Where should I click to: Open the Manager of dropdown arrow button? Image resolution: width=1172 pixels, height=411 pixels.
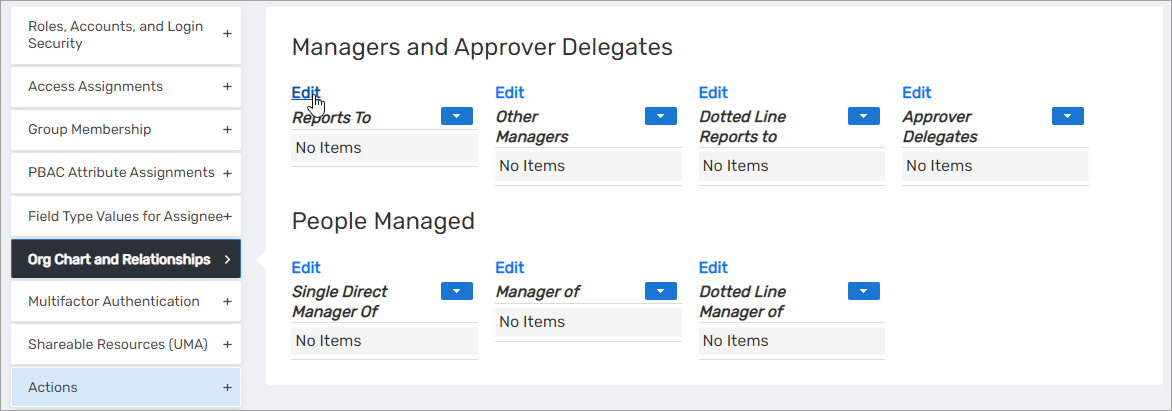660,291
